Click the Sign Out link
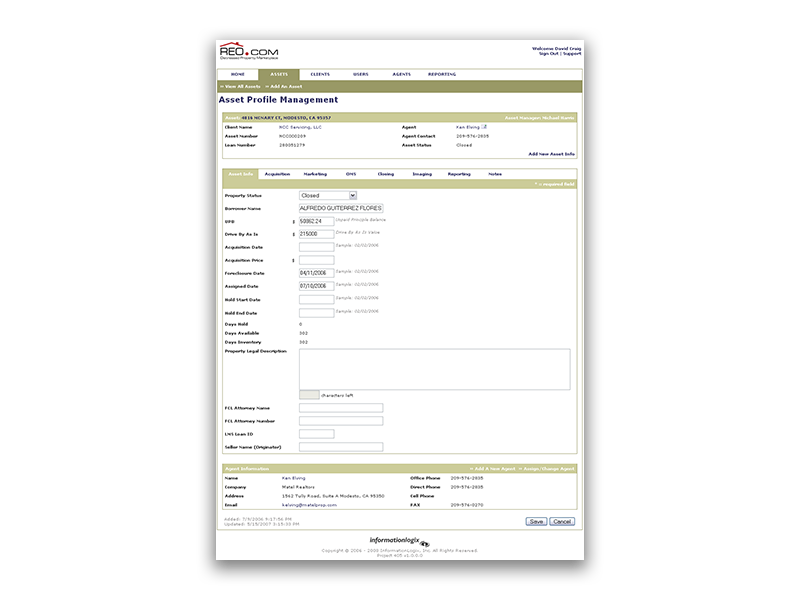This screenshot has height=600, width=800. [547, 53]
